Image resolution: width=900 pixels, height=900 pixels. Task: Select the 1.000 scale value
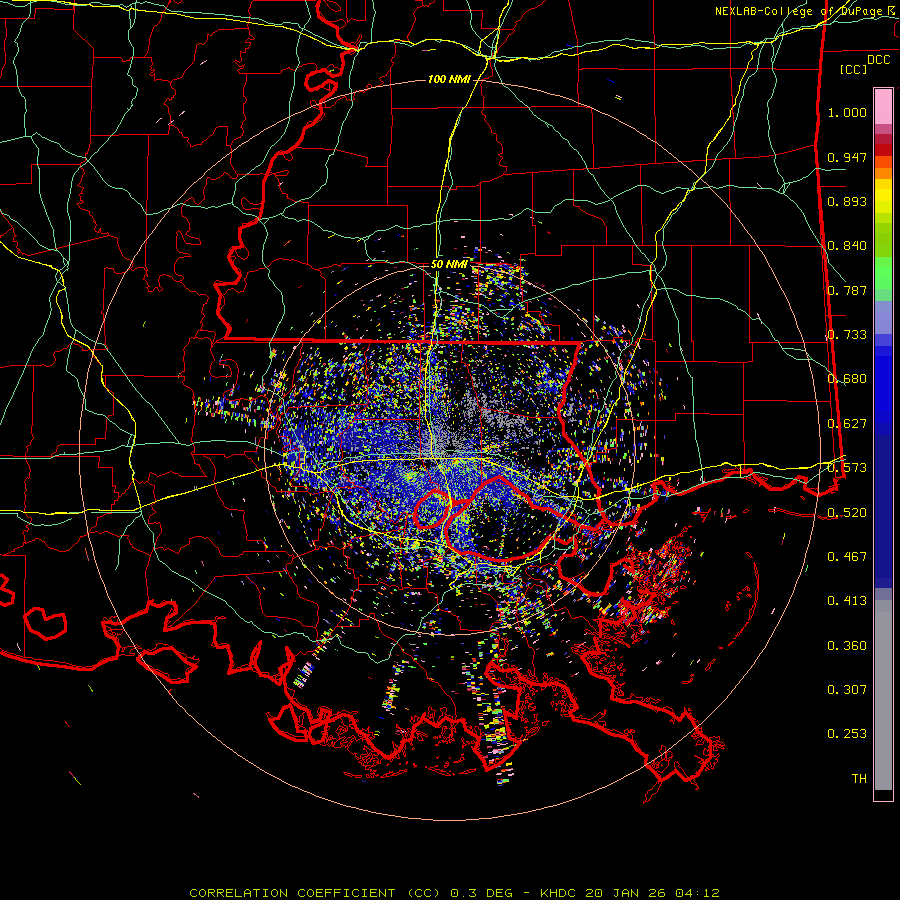847,112
